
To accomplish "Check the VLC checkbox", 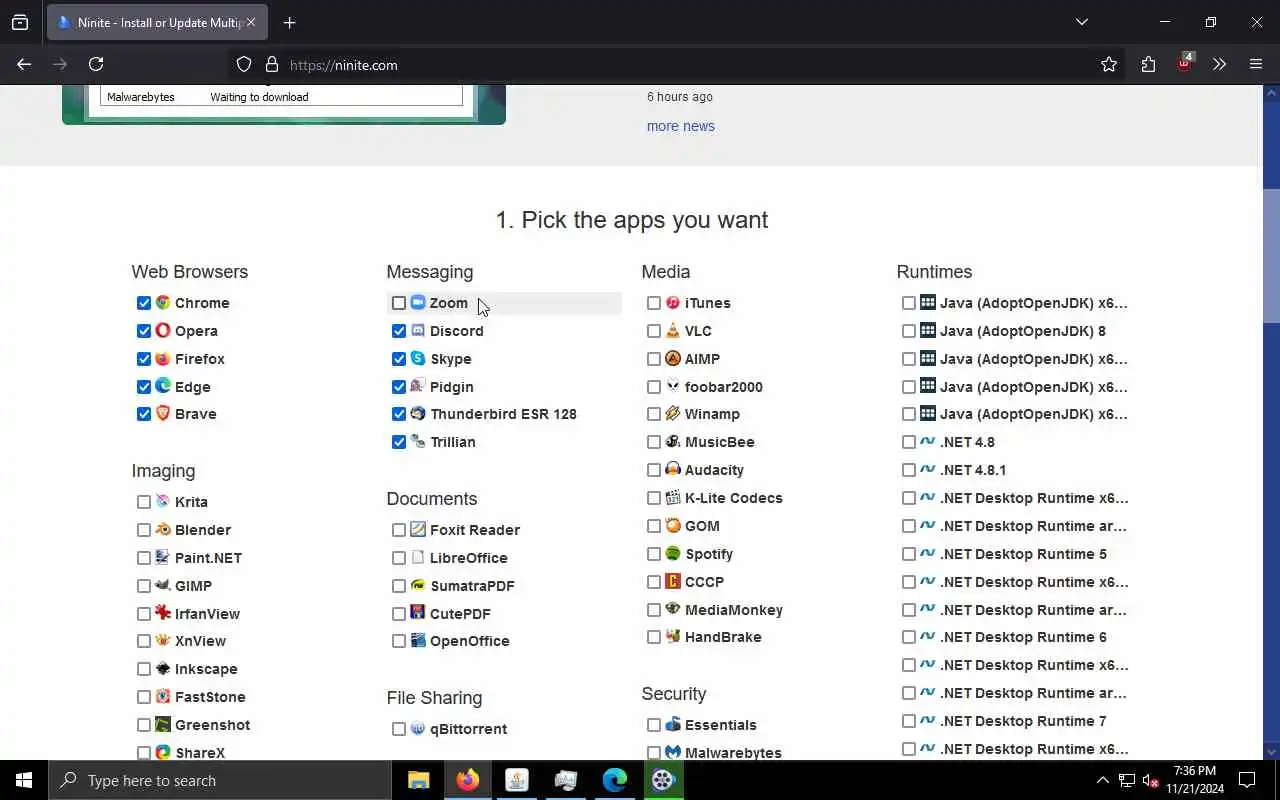I will (x=654, y=331).
